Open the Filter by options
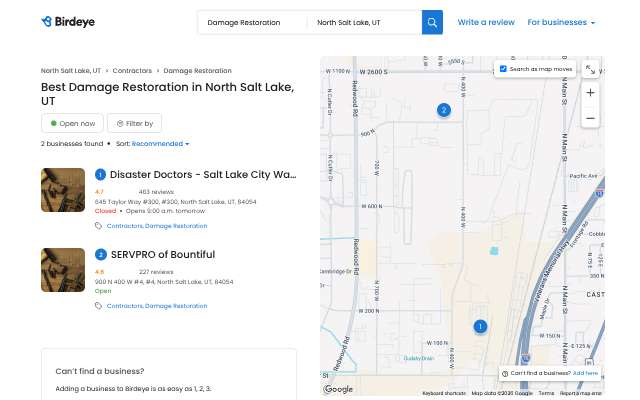Screen dimensions: 640x400 [135, 123]
